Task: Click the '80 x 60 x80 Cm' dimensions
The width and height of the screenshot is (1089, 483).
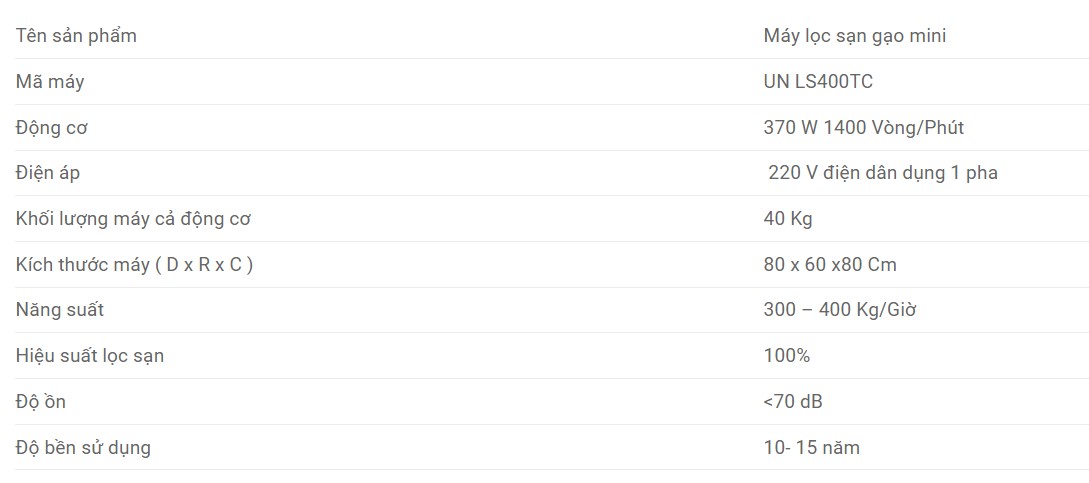Action: pyautogui.click(x=829, y=265)
